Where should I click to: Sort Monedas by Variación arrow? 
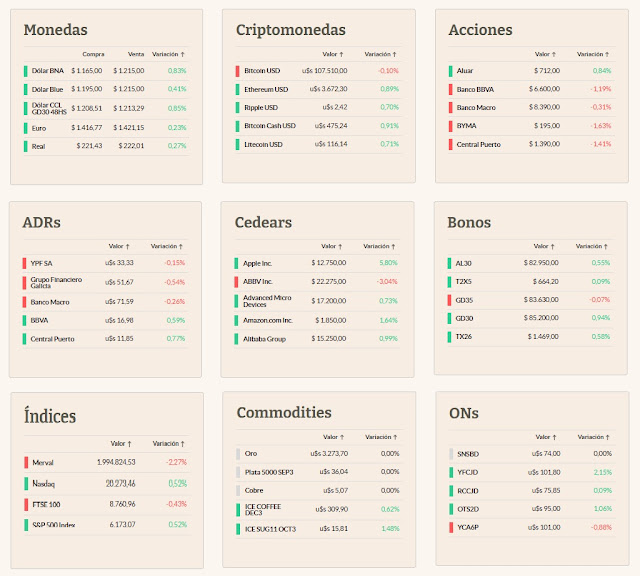click(x=182, y=54)
